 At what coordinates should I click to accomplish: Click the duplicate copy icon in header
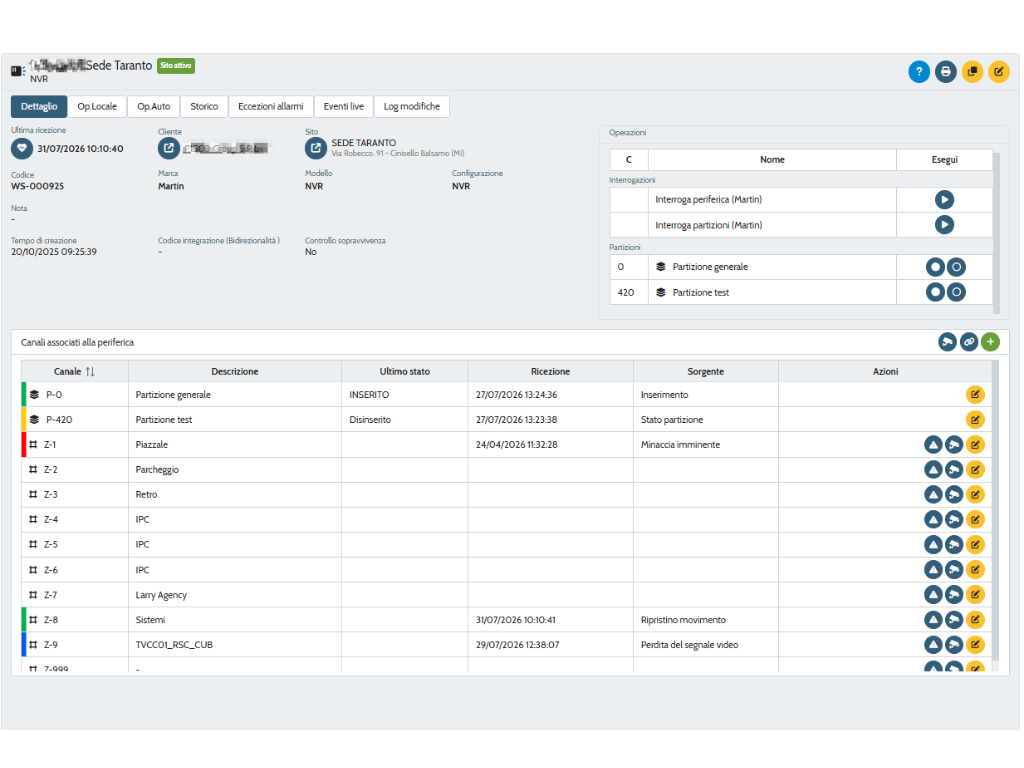[972, 72]
